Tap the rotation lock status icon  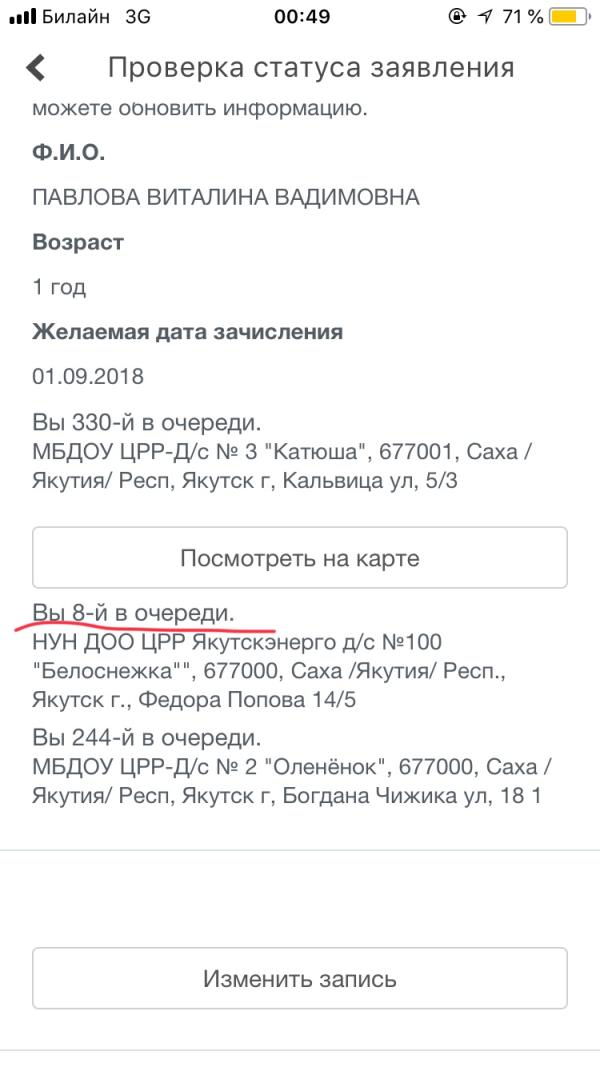(x=458, y=17)
